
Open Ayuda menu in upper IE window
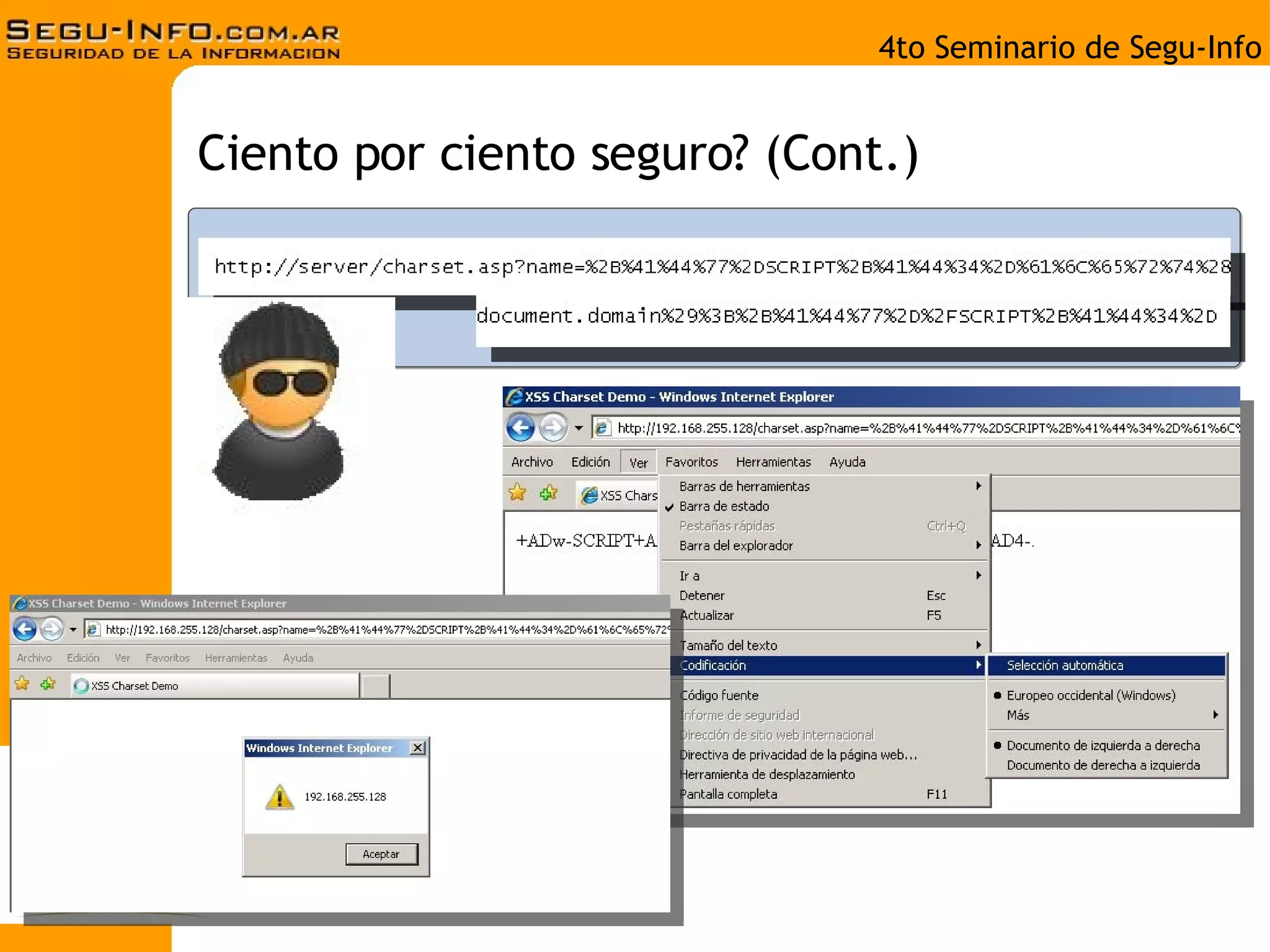click(x=847, y=462)
